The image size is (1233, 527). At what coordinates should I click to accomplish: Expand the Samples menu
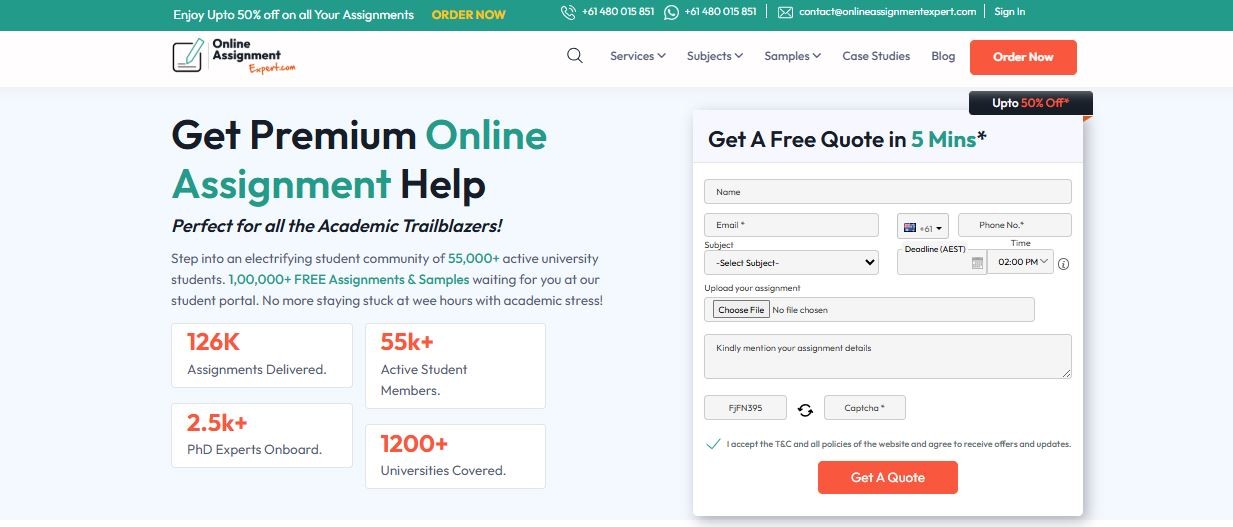pyautogui.click(x=793, y=56)
